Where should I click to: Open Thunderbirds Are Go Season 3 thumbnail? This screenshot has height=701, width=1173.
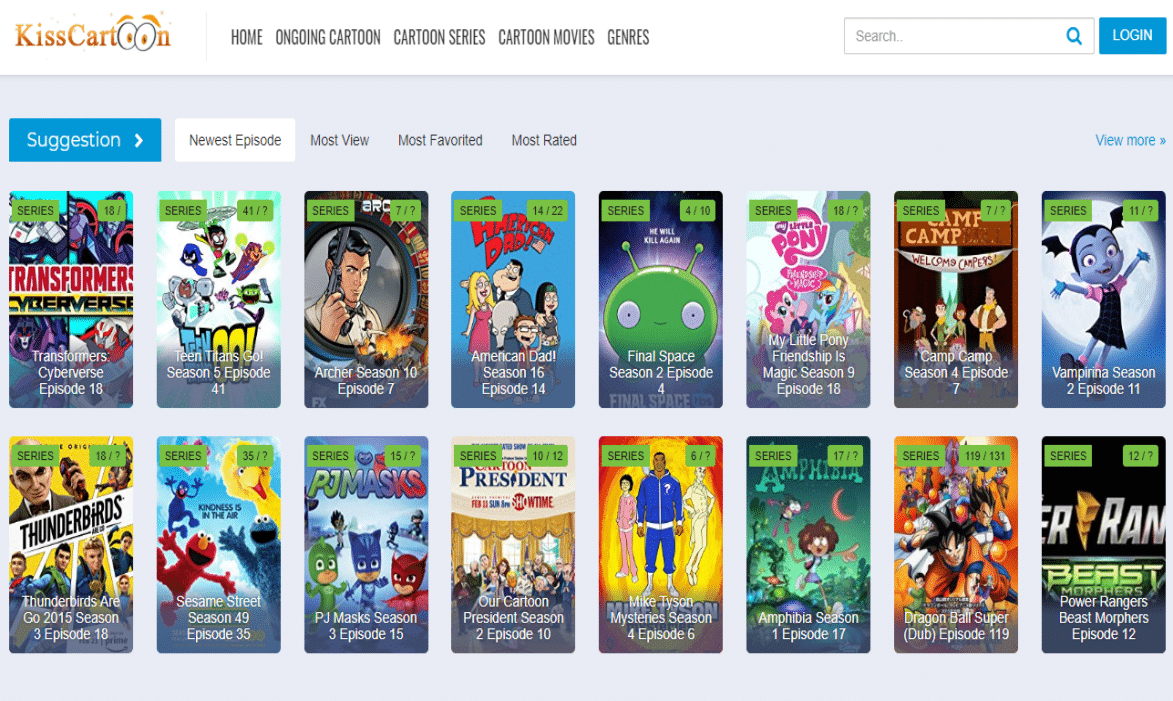71,545
